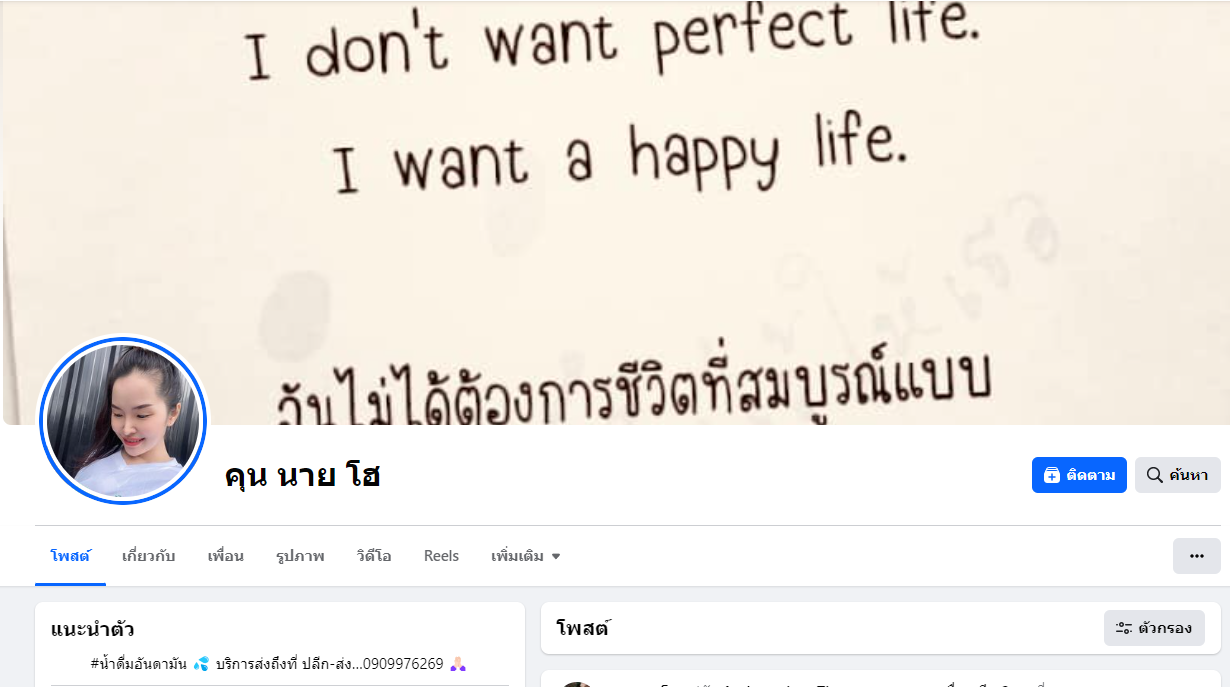The height and width of the screenshot is (687, 1230).
Task: Go to the วิดีโอ tab
Action: pyautogui.click(x=374, y=556)
